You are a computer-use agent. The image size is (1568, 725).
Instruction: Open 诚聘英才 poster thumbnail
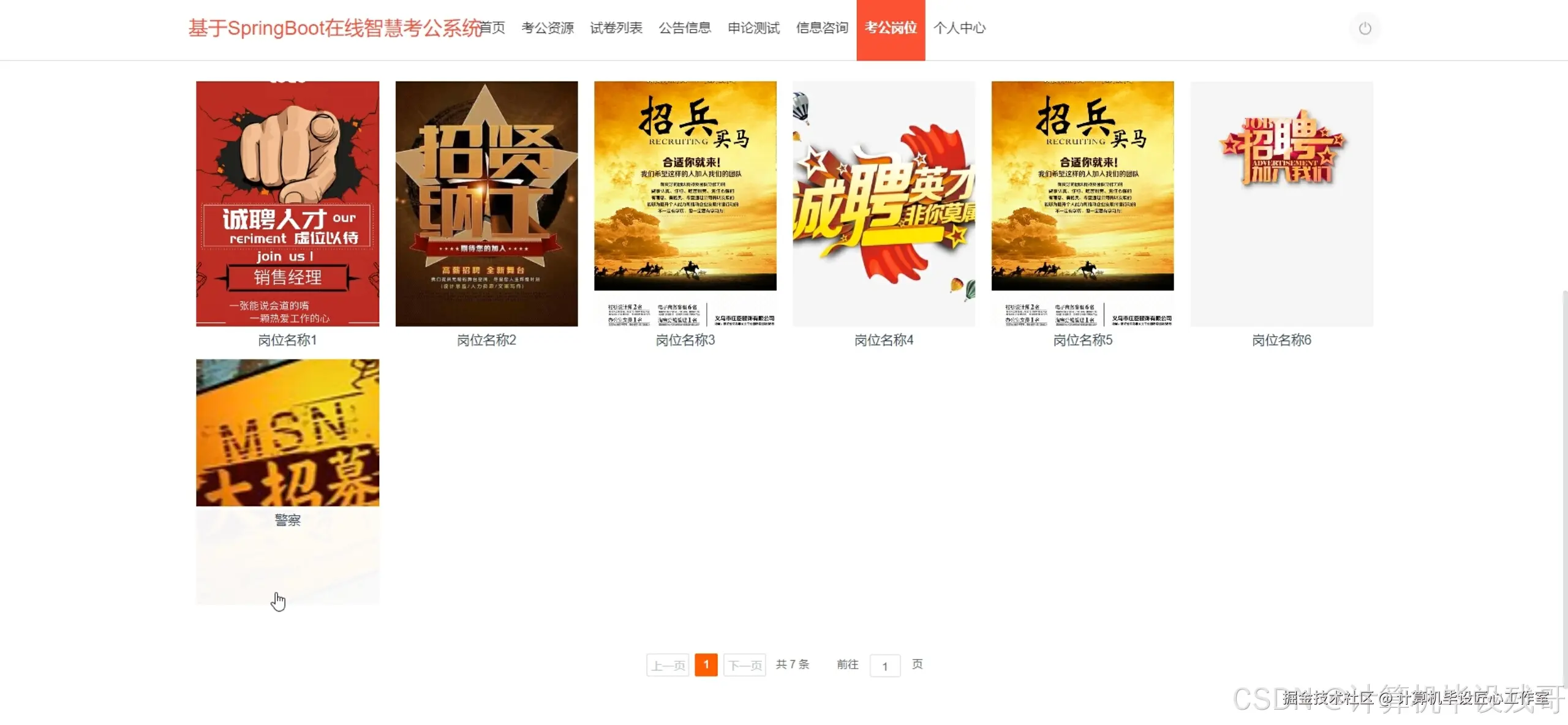(x=884, y=203)
